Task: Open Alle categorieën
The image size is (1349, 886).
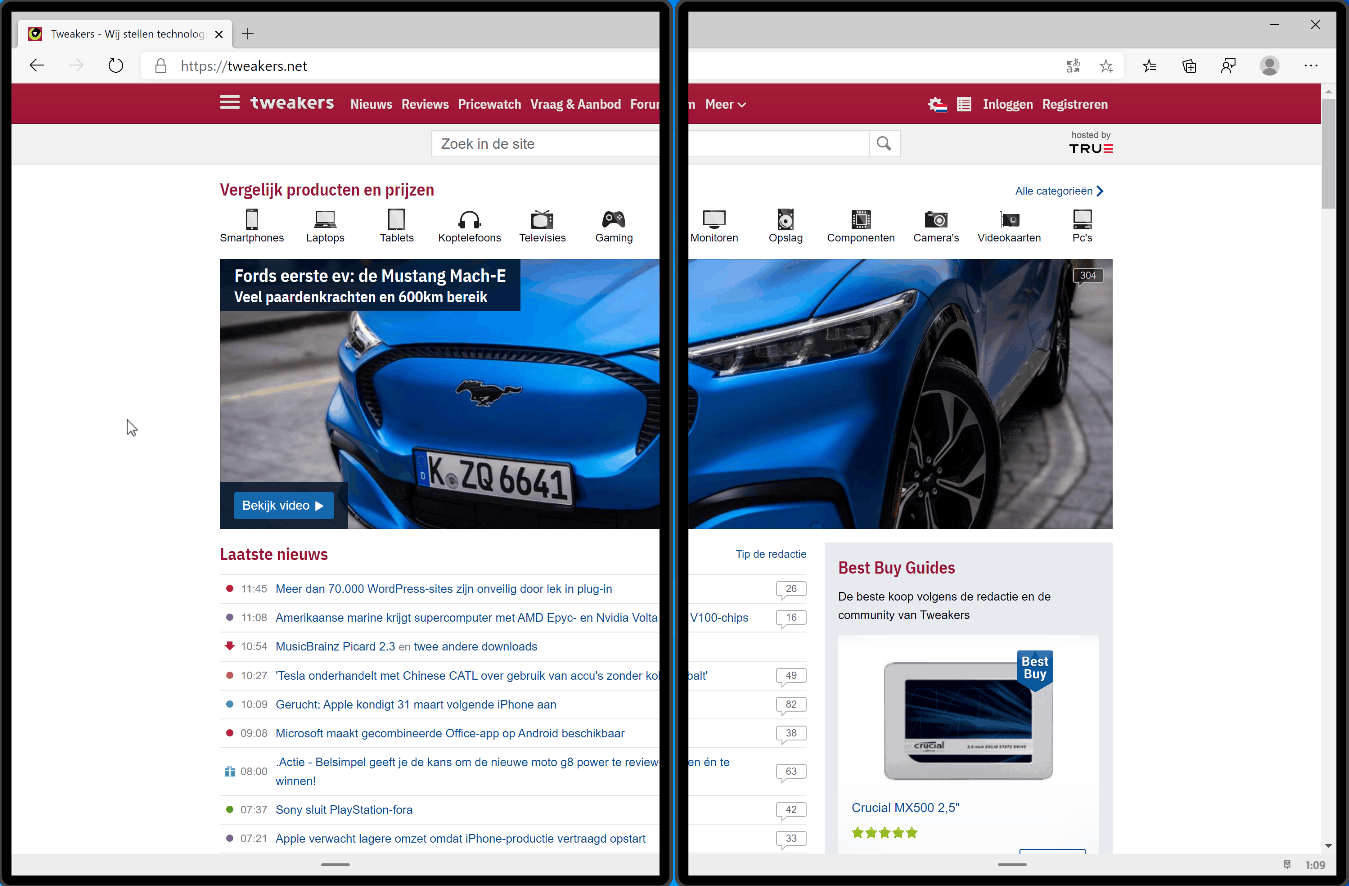Action: pyautogui.click(x=1053, y=190)
